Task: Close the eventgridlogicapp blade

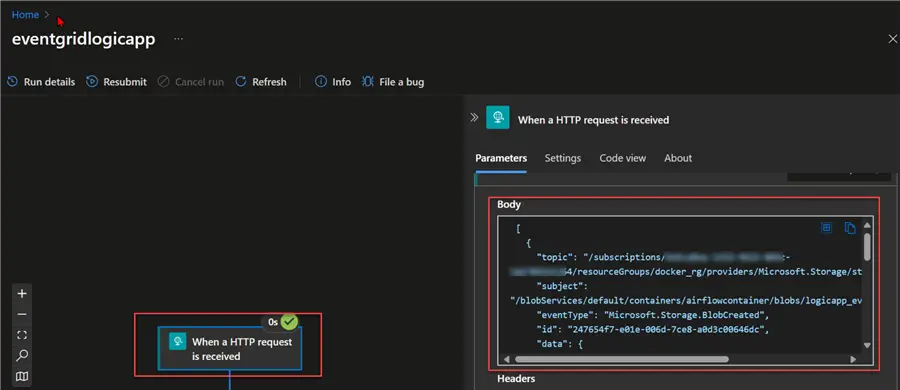Action: pos(893,39)
